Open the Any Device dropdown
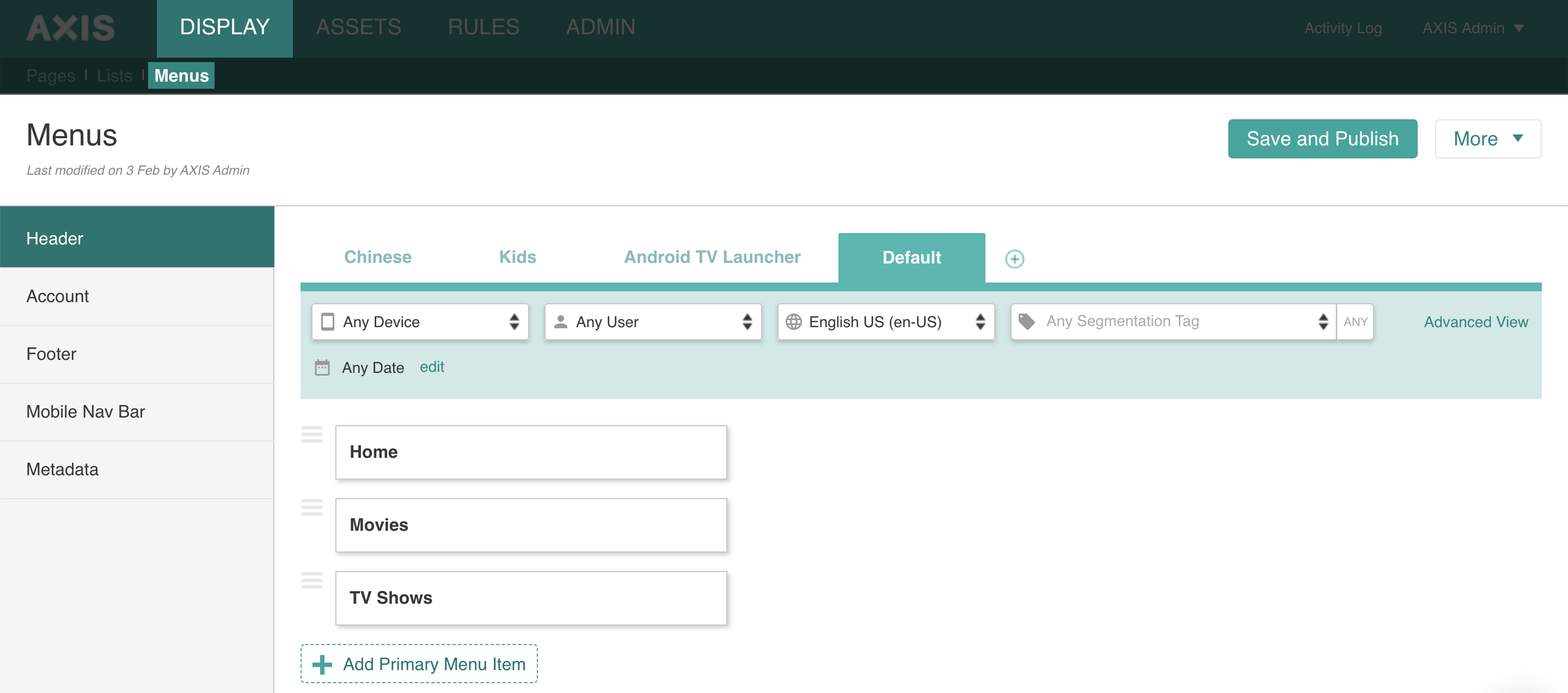This screenshot has width=1568, height=693. (420, 322)
